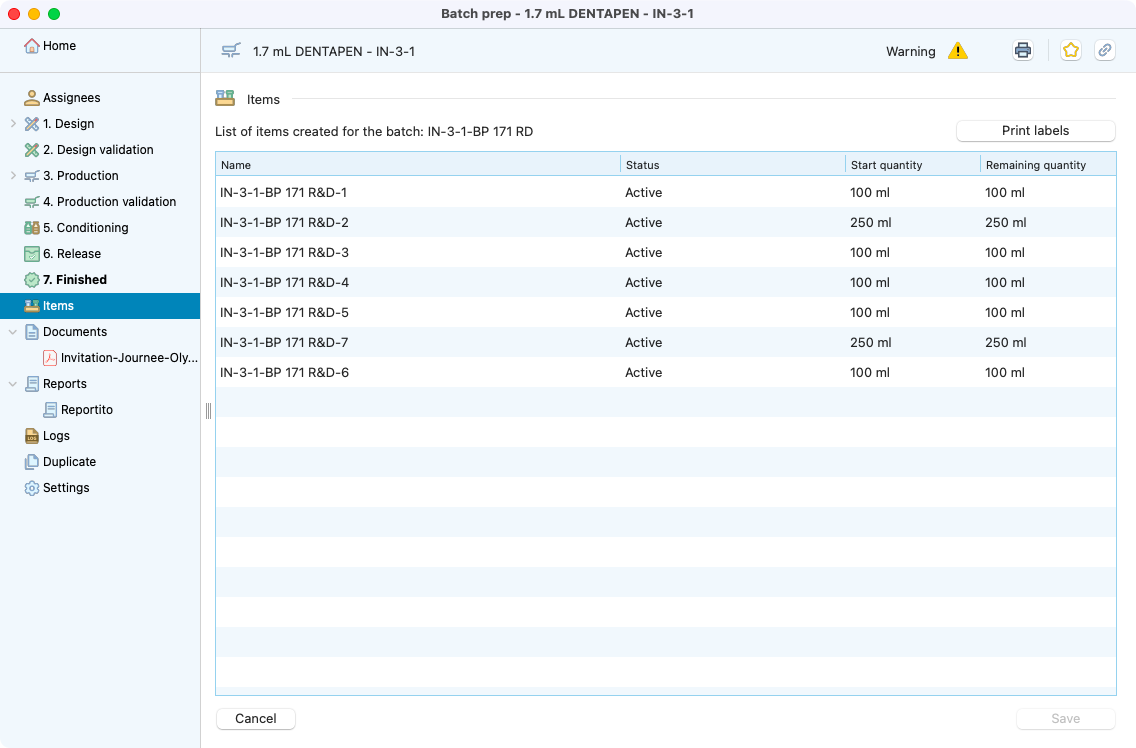Viewport: 1136px width, 748px height.
Task: Click the copy link icon
Action: tap(1104, 51)
